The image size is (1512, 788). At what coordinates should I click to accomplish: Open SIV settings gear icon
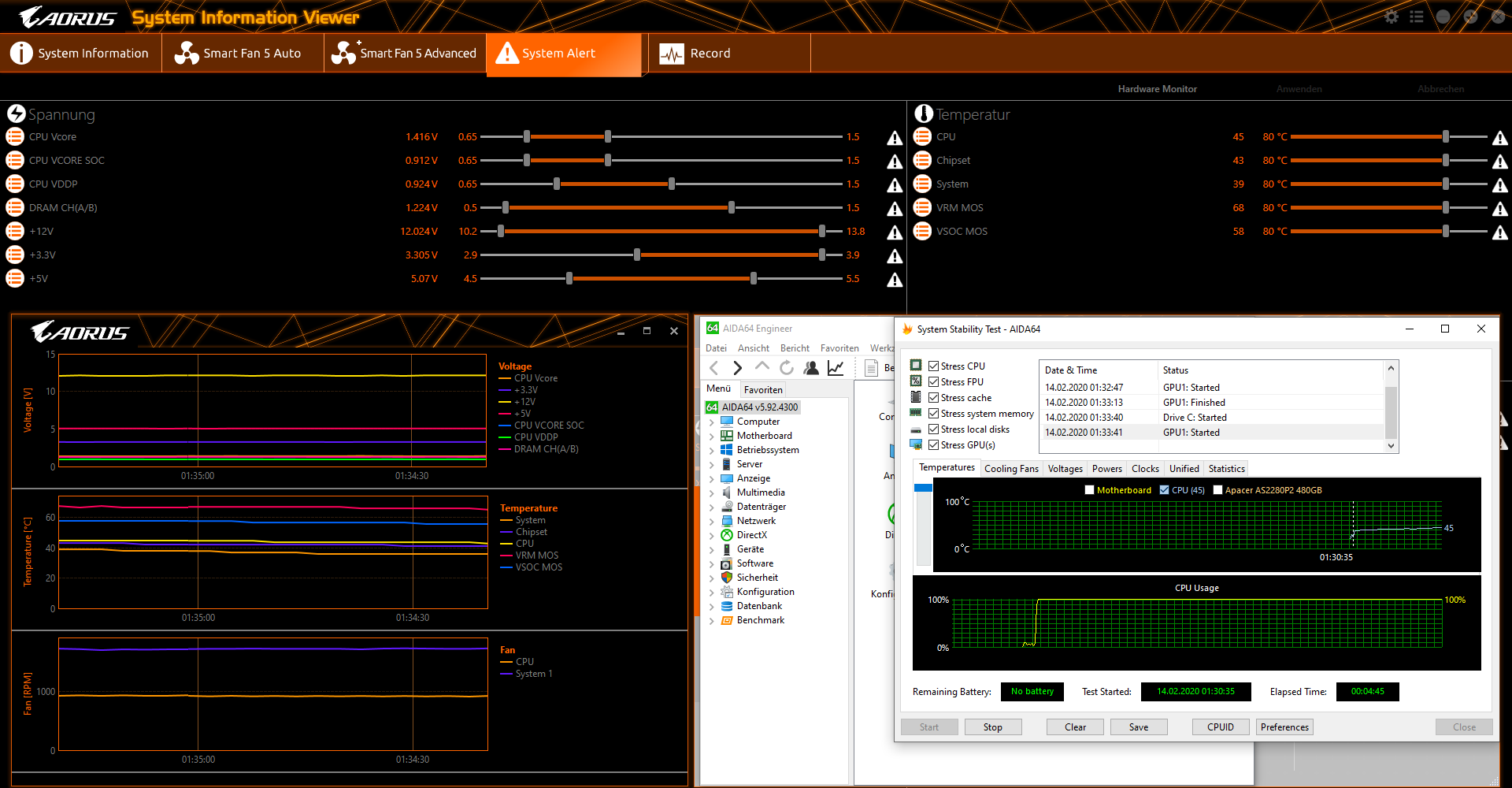point(1392,17)
